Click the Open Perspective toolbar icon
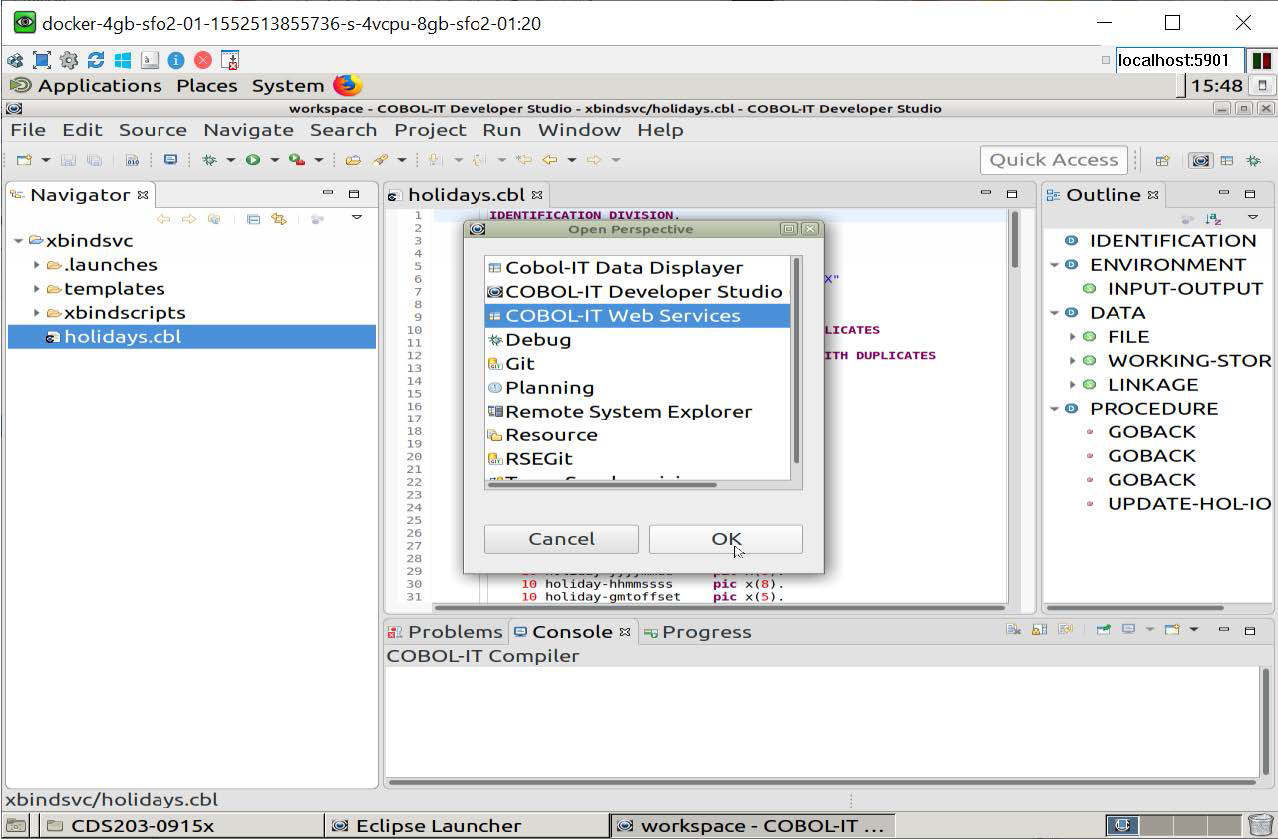Image resolution: width=1278 pixels, height=839 pixels. pos(1162,160)
